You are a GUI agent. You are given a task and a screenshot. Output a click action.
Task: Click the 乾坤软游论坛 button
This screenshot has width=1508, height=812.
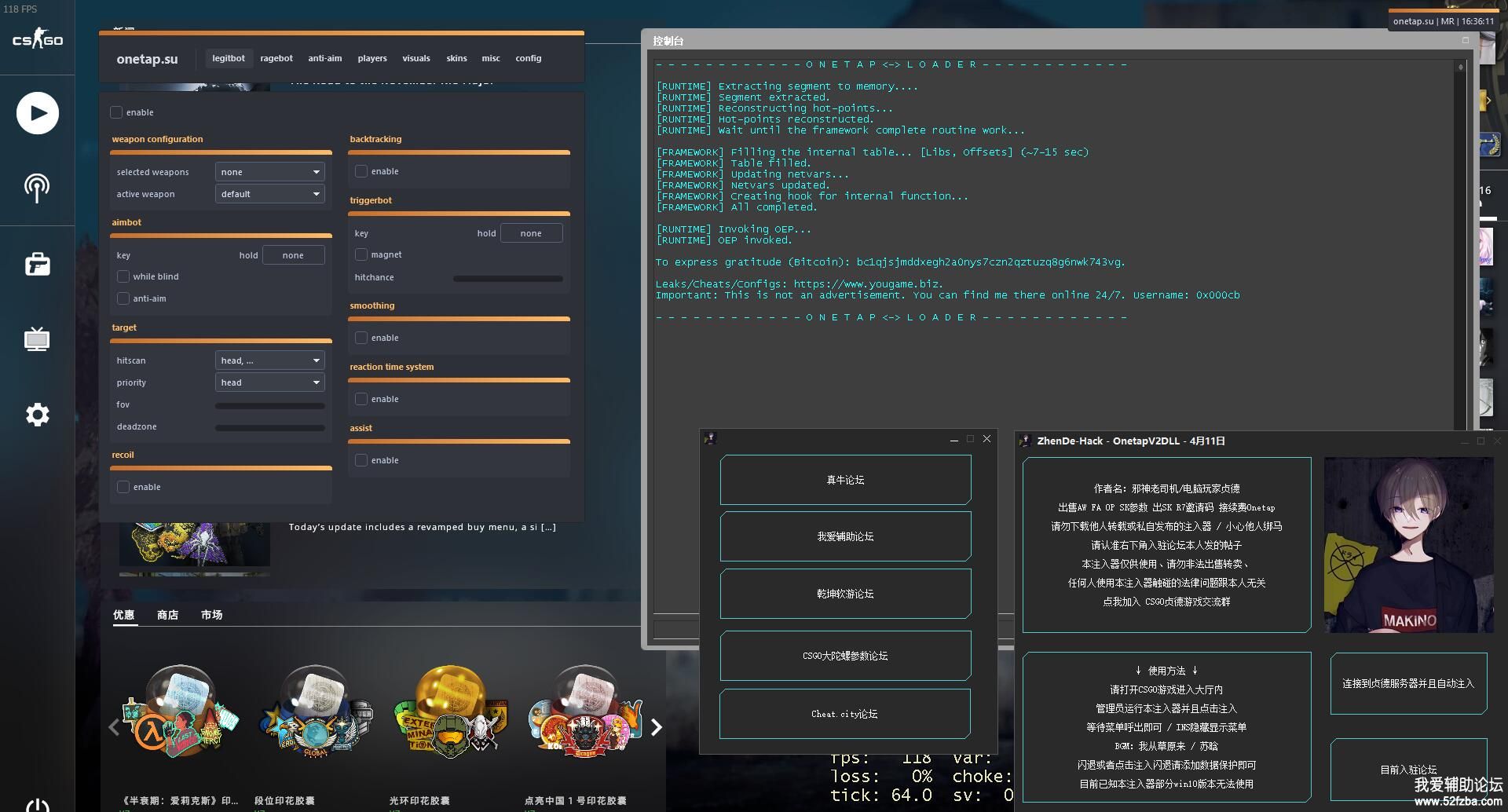click(845, 594)
